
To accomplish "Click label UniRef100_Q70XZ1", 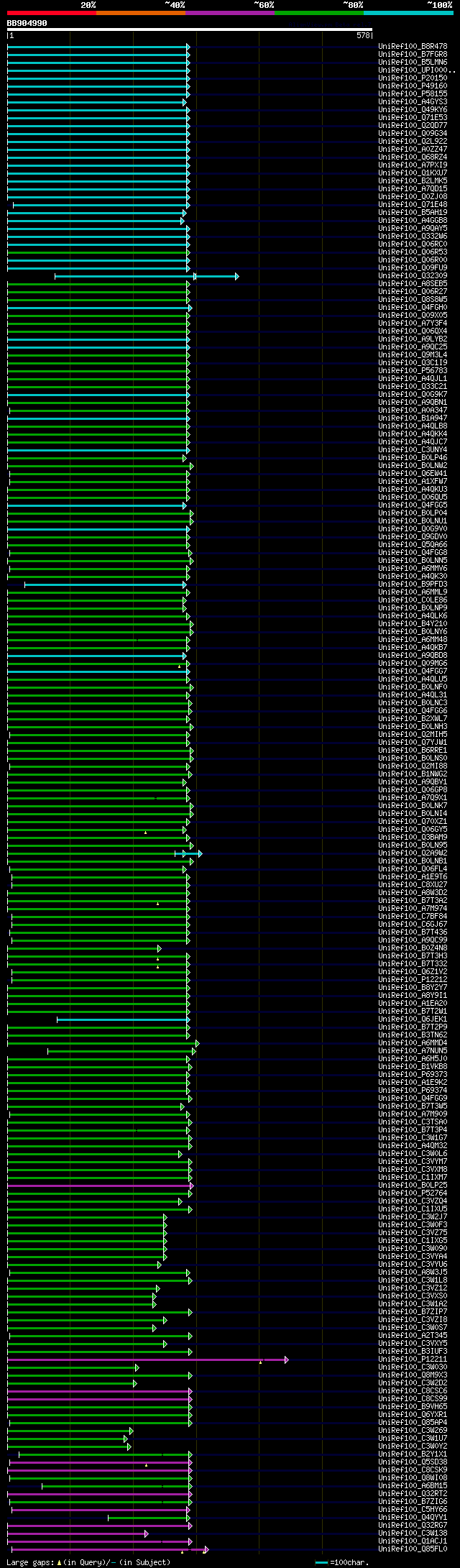I will pos(413,821).
